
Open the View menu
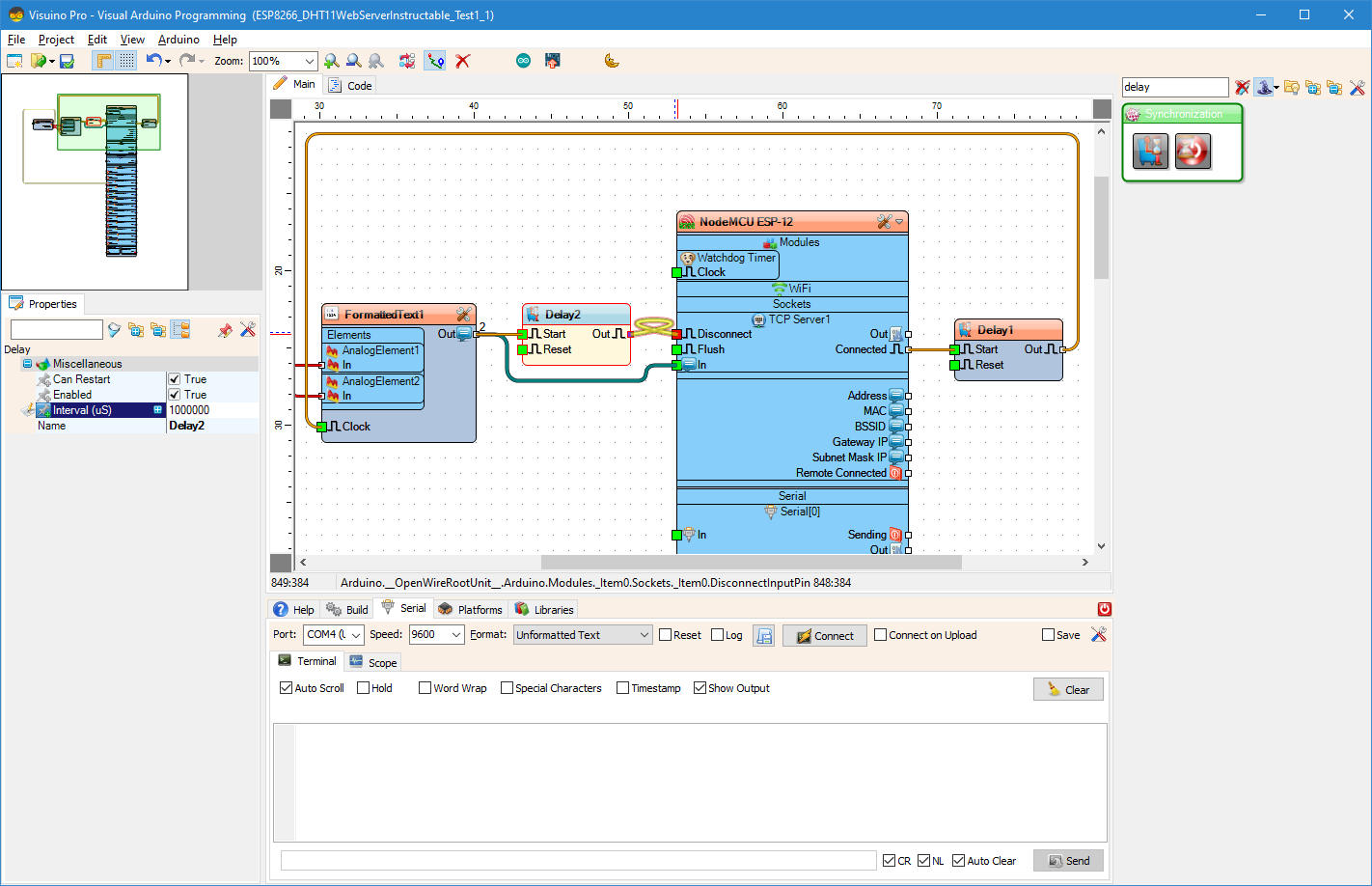(x=132, y=40)
